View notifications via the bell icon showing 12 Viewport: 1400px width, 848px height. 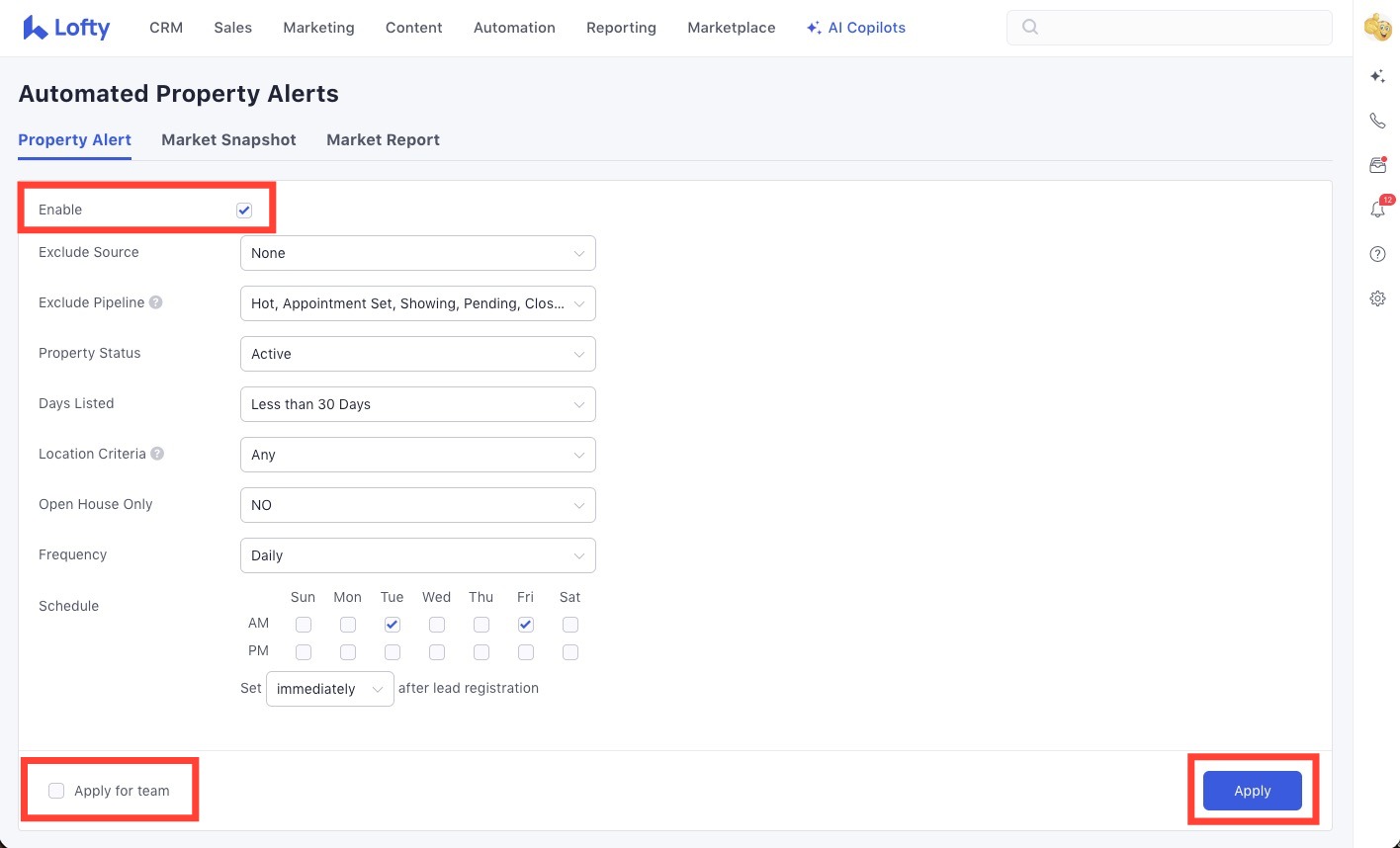(1377, 209)
